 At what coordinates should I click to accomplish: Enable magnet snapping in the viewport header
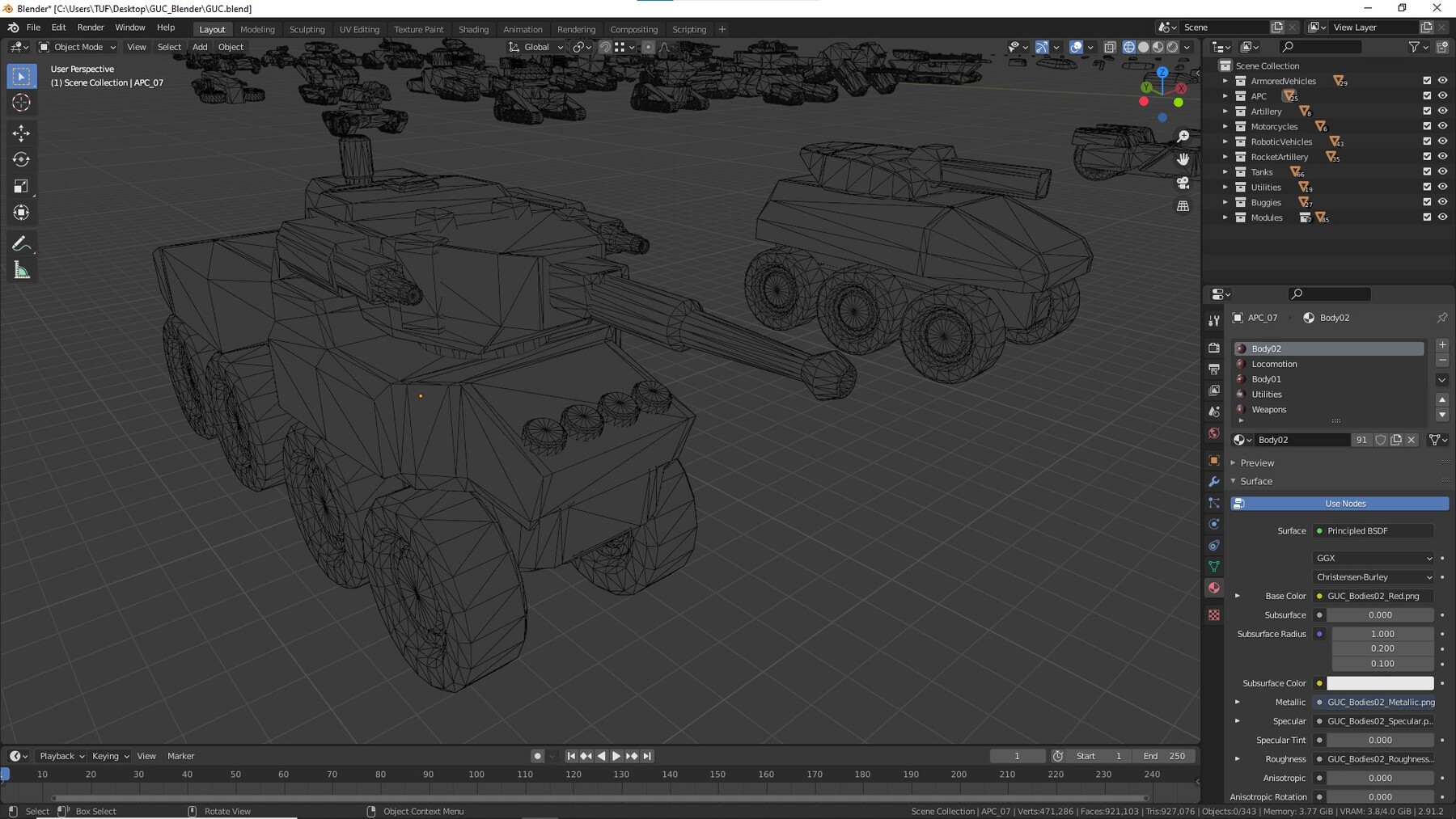(603, 47)
